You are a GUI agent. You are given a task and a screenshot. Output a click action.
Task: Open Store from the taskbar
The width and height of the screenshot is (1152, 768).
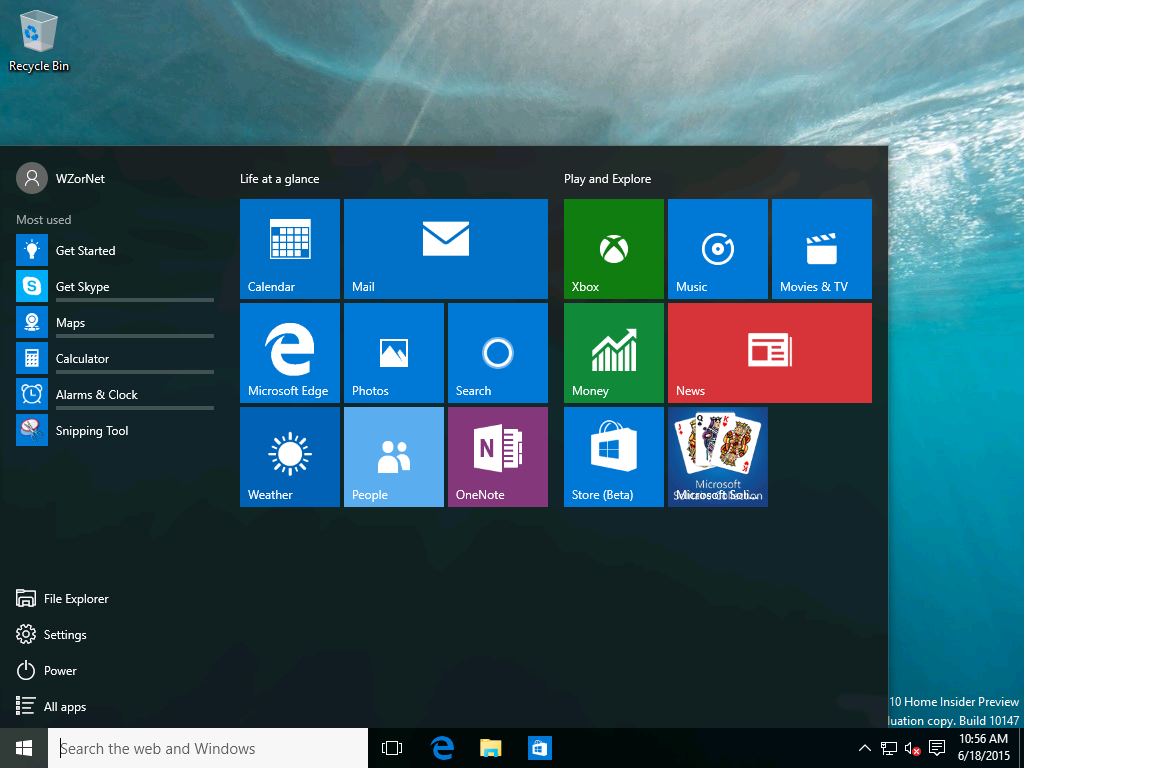pyautogui.click(x=540, y=748)
